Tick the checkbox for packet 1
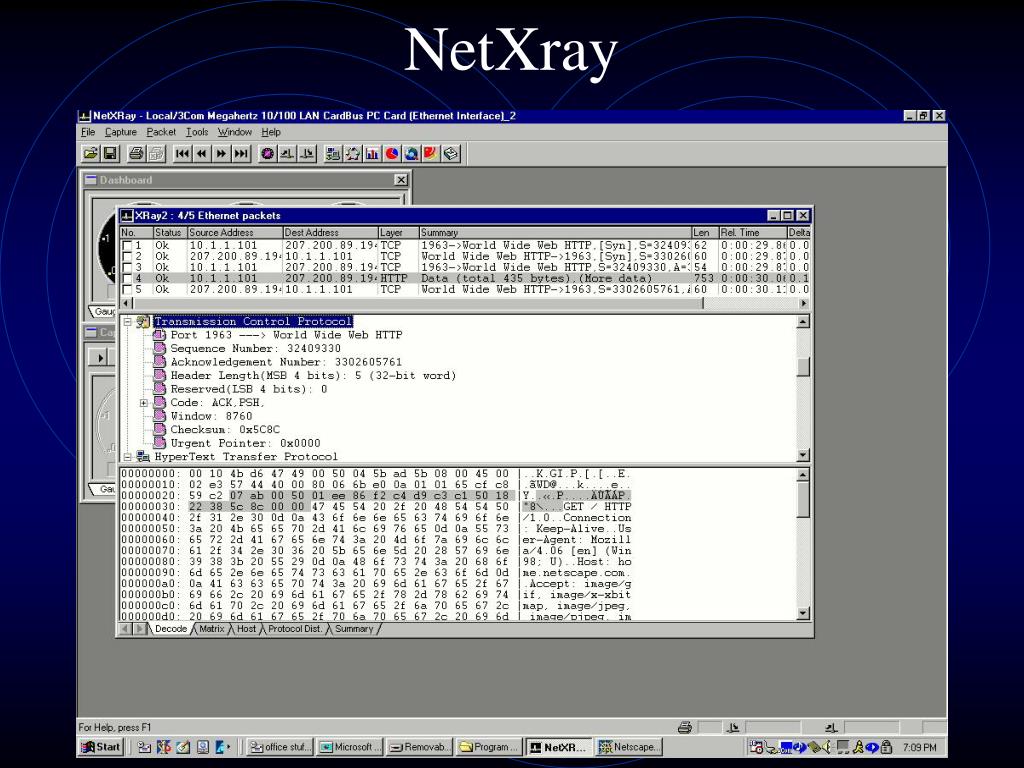This screenshot has height=768, width=1024. click(x=127, y=246)
